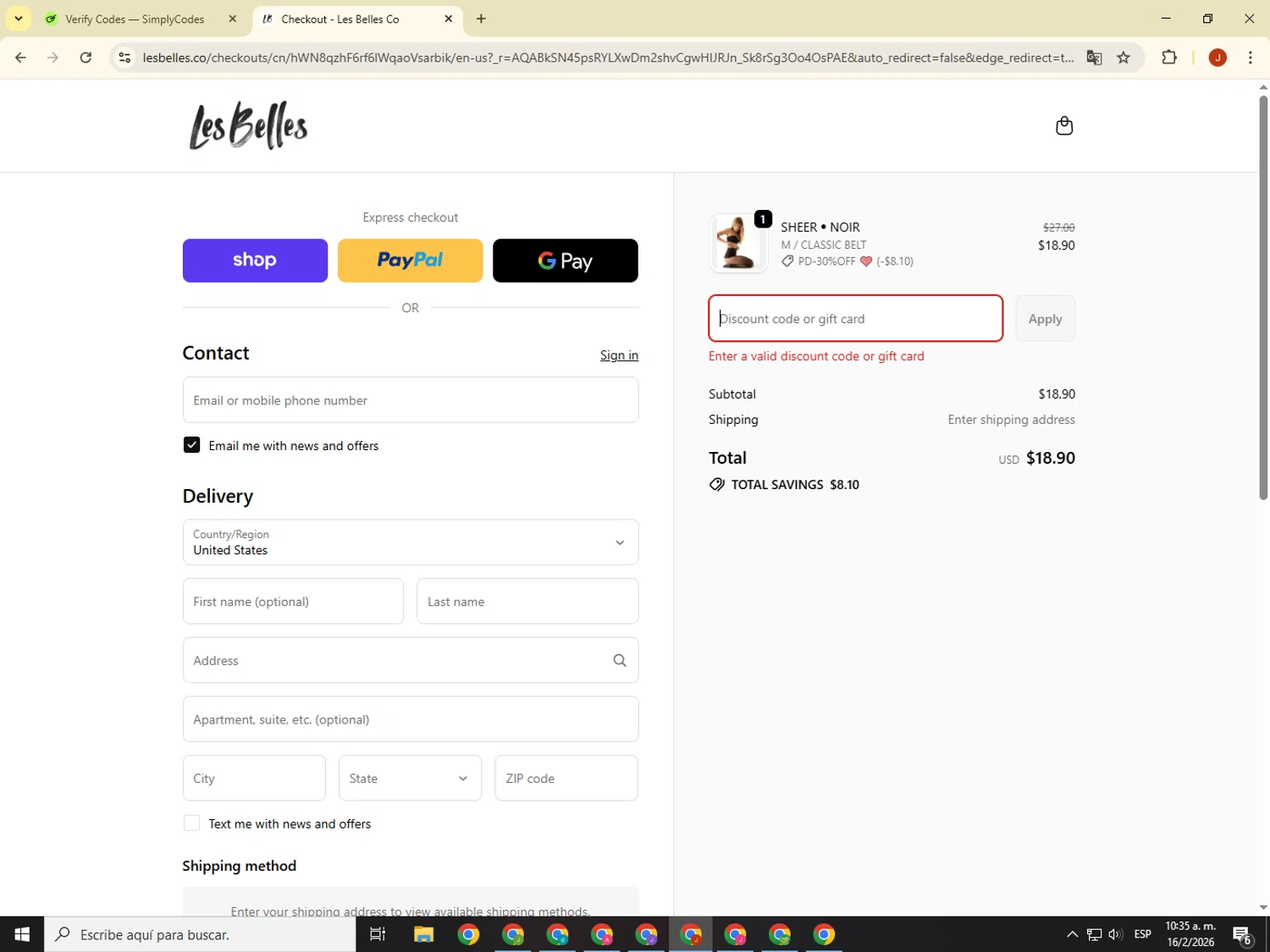Open the browser extensions puzzle icon

click(1169, 58)
